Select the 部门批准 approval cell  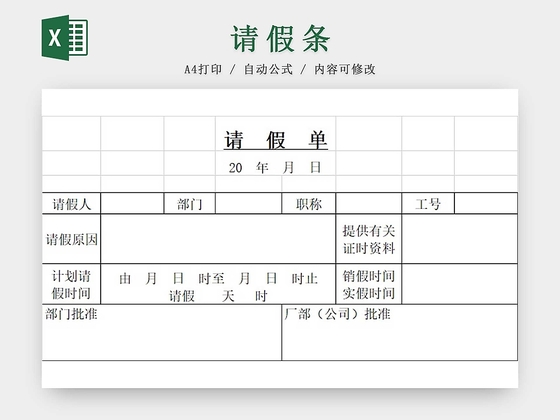162,332
